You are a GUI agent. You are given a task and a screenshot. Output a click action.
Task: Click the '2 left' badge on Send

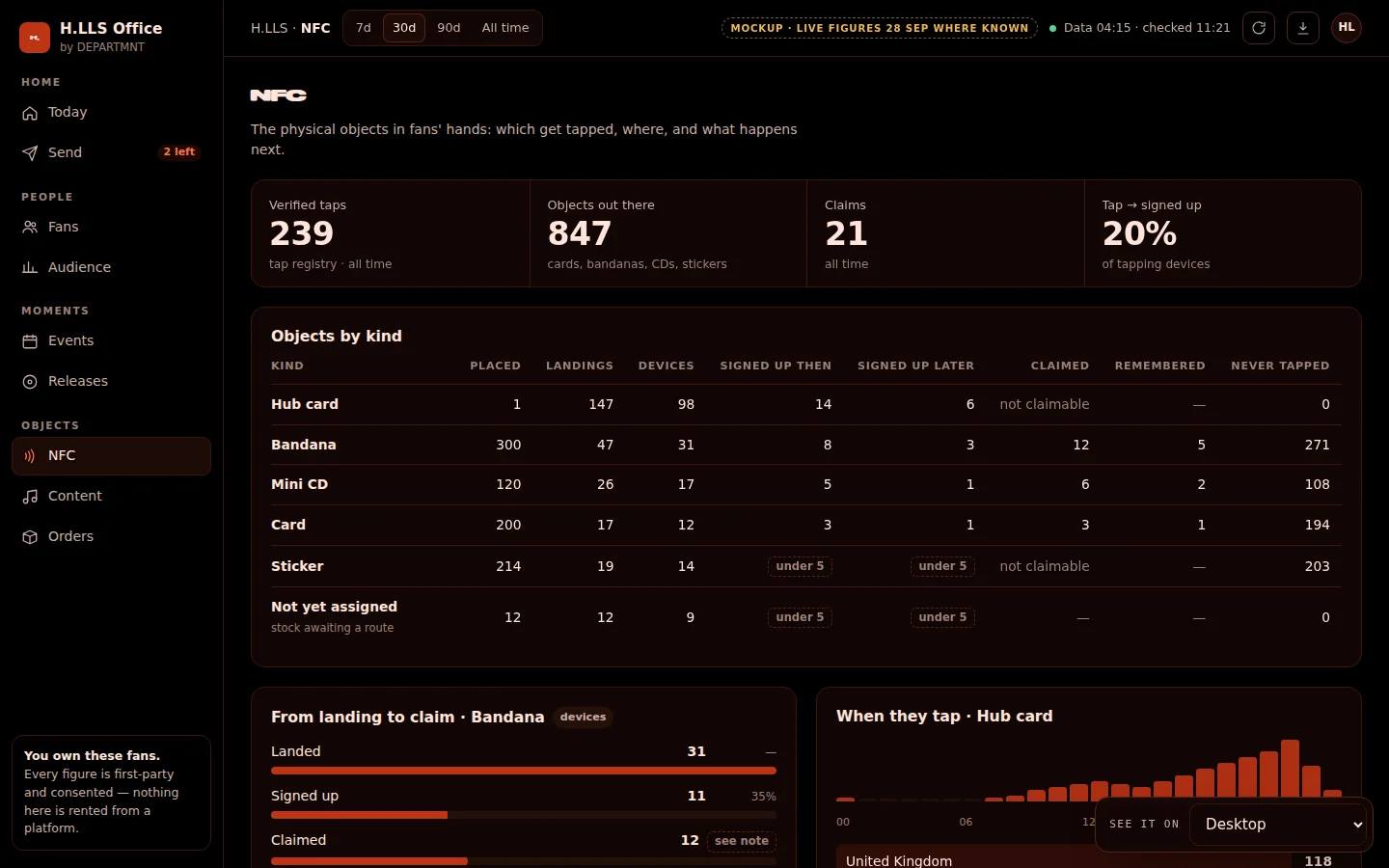[179, 152]
